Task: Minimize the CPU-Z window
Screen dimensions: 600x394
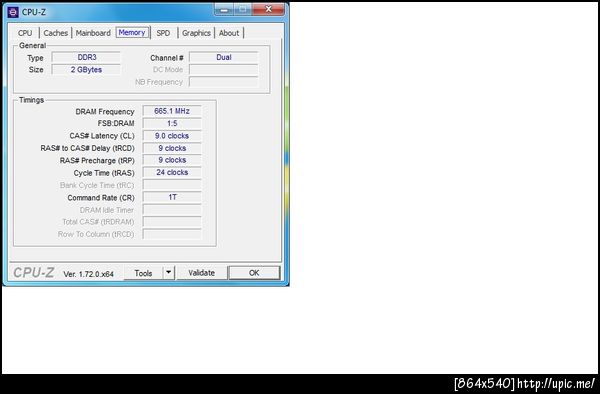Action: tap(224, 10)
